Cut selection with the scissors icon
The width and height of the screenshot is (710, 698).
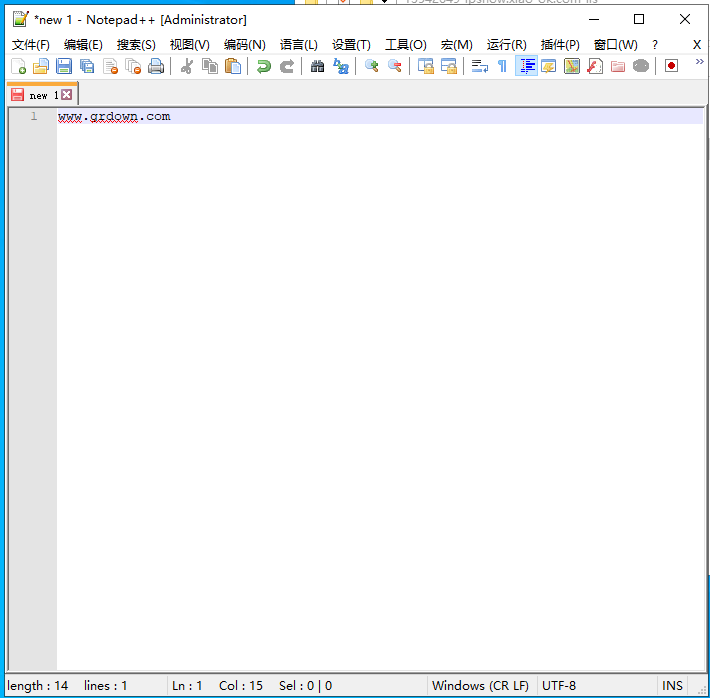186,66
